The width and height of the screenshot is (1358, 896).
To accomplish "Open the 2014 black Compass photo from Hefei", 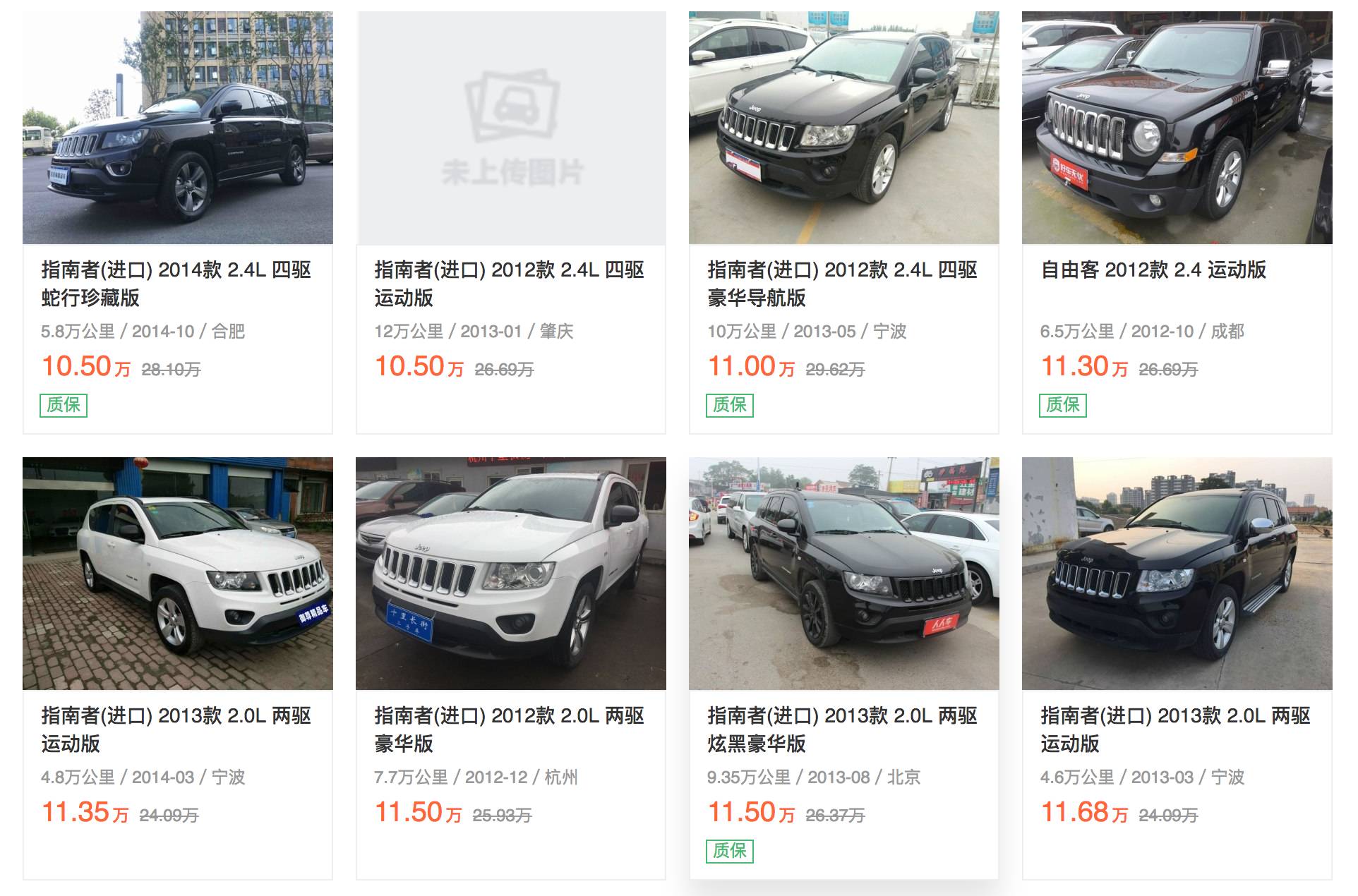I will [x=178, y=128].
